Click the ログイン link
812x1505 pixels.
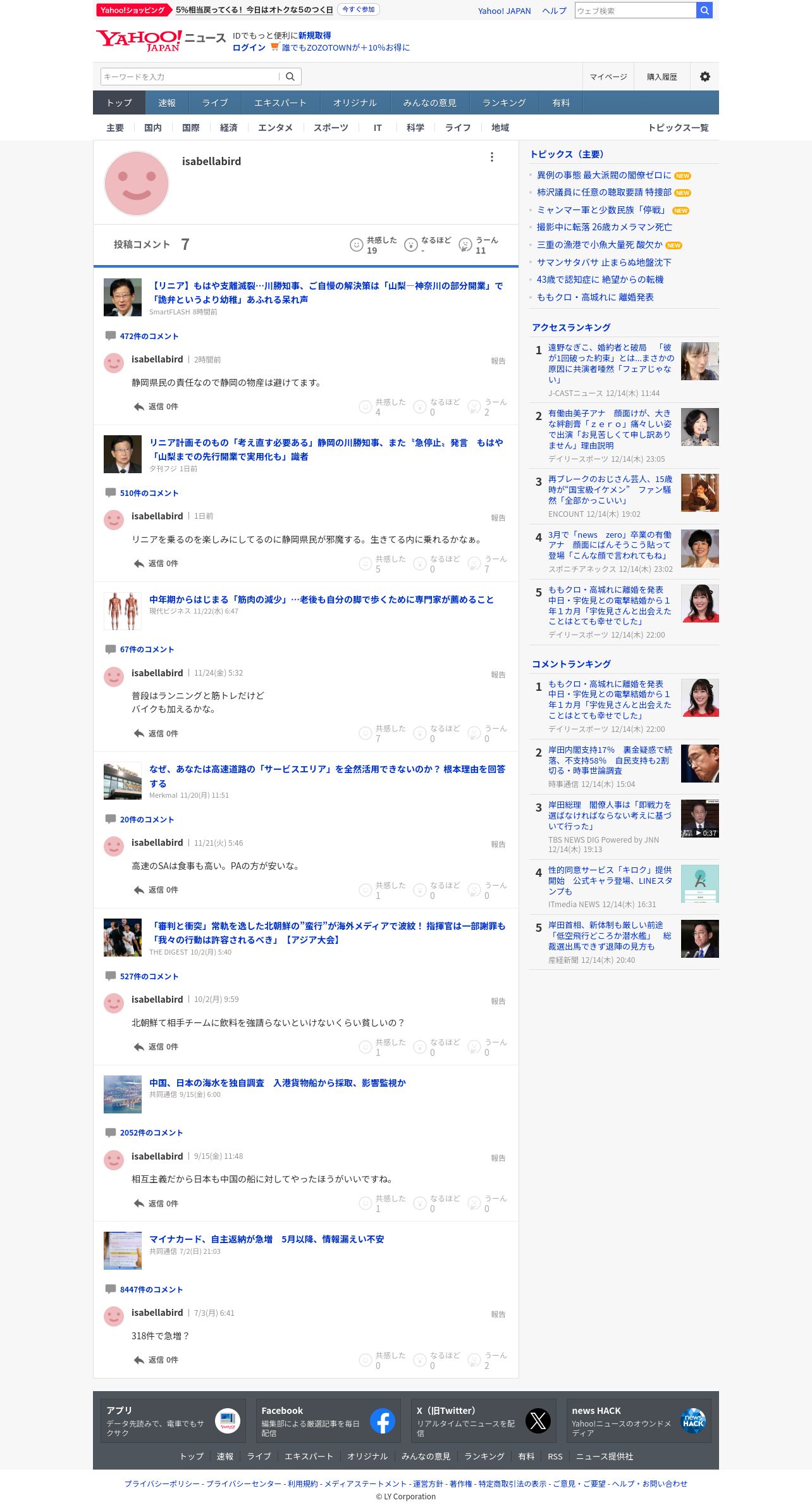249,47
